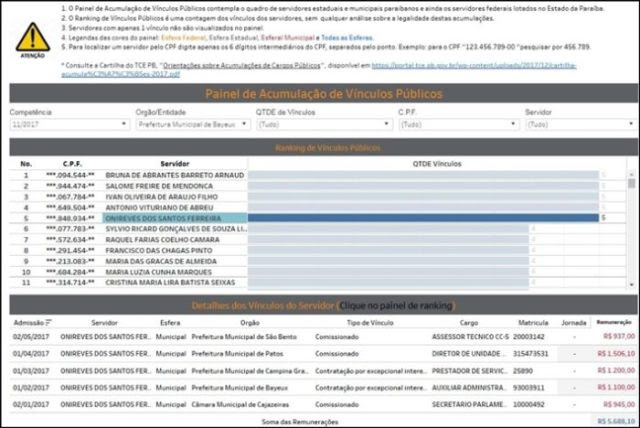
Task: Click matrícula 315473531
Action: 531,354
